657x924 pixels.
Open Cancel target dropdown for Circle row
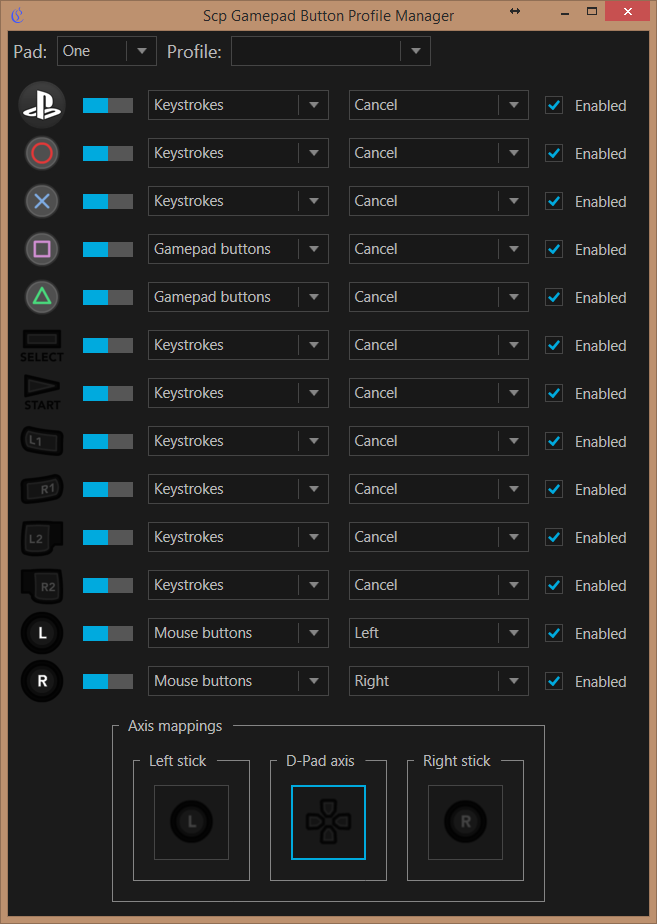(x=438, y=153)
